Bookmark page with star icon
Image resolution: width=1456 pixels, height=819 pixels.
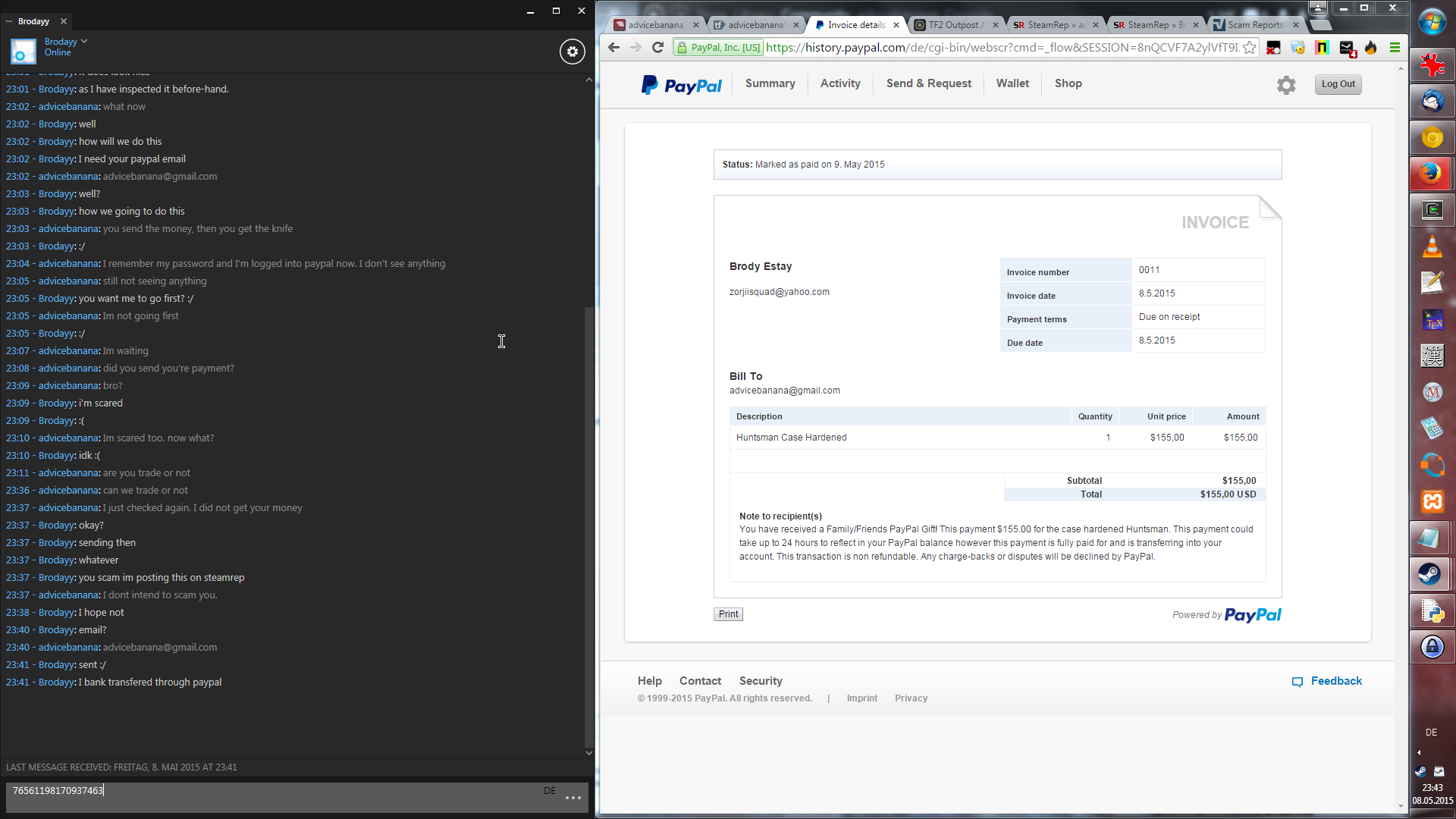1250,48
